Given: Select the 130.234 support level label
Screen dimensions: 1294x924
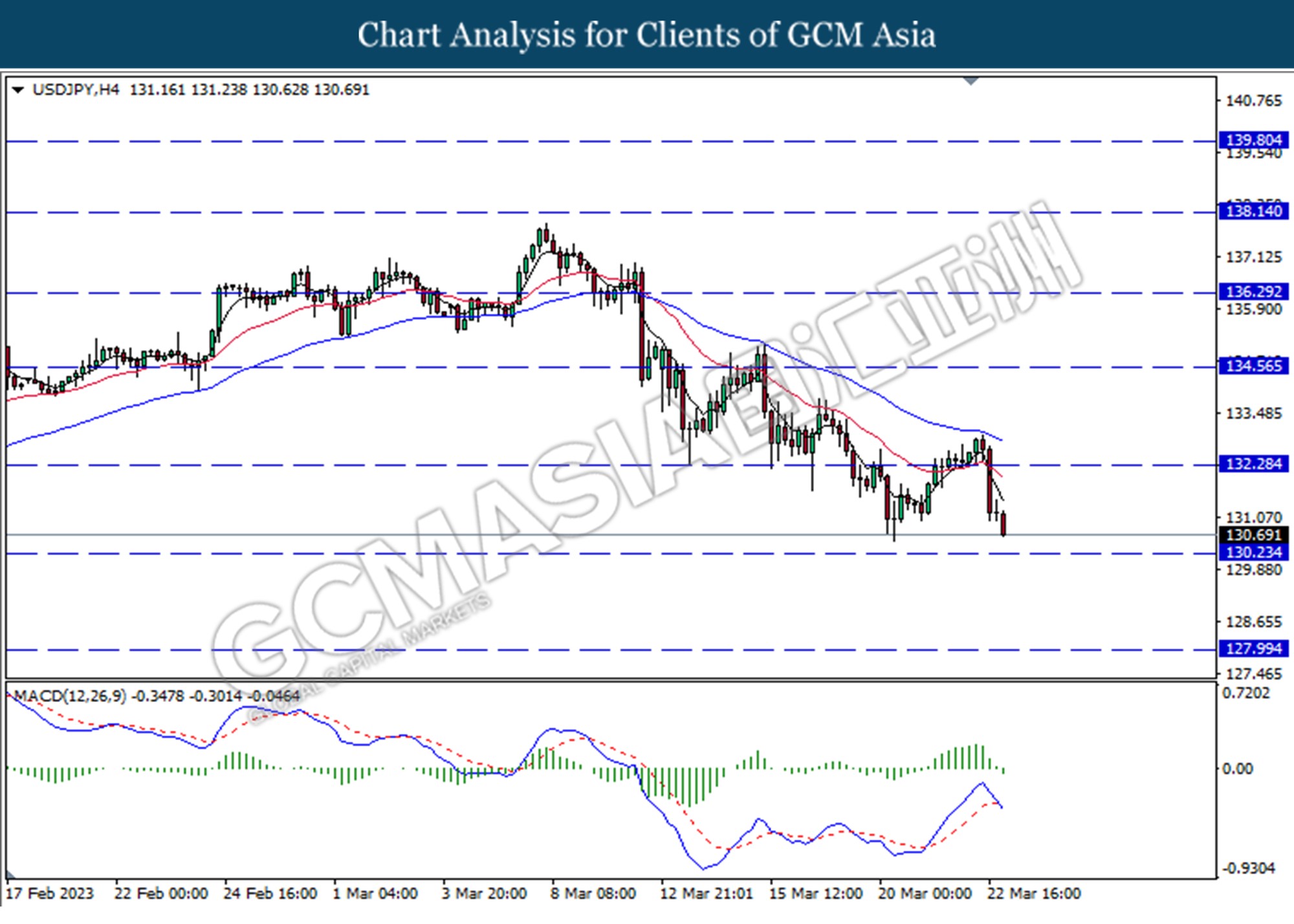Looking at the screenshot, I should coord(1253,553).
